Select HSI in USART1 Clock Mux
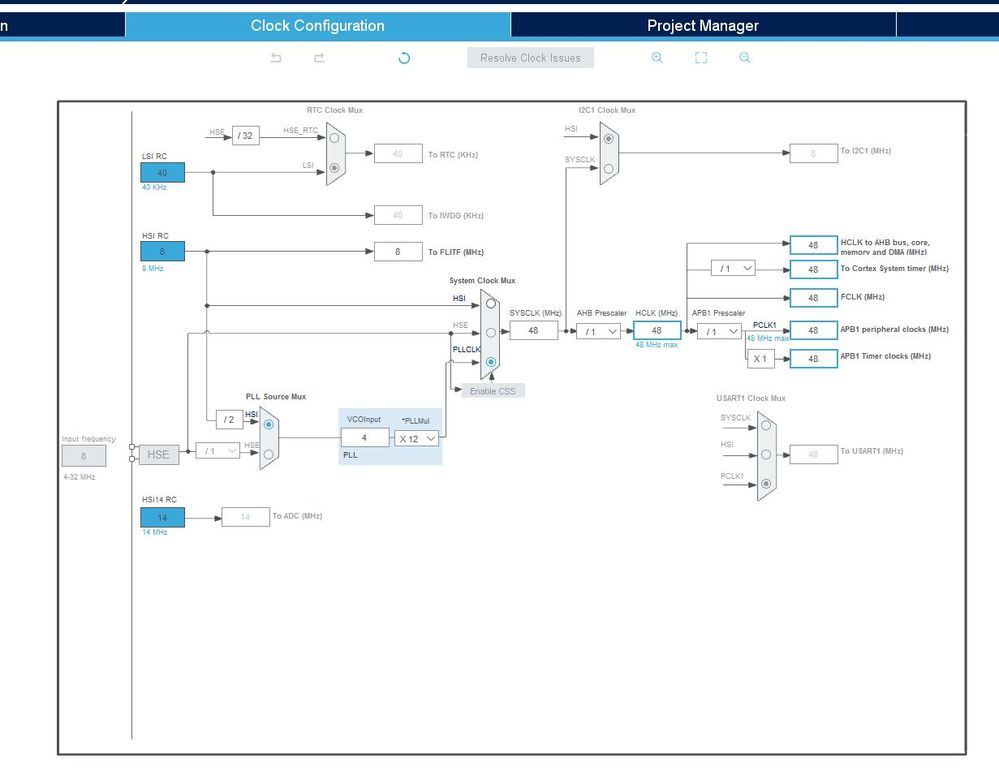The width and height of the screenshot is (999, 771). [x=766, y=454]
